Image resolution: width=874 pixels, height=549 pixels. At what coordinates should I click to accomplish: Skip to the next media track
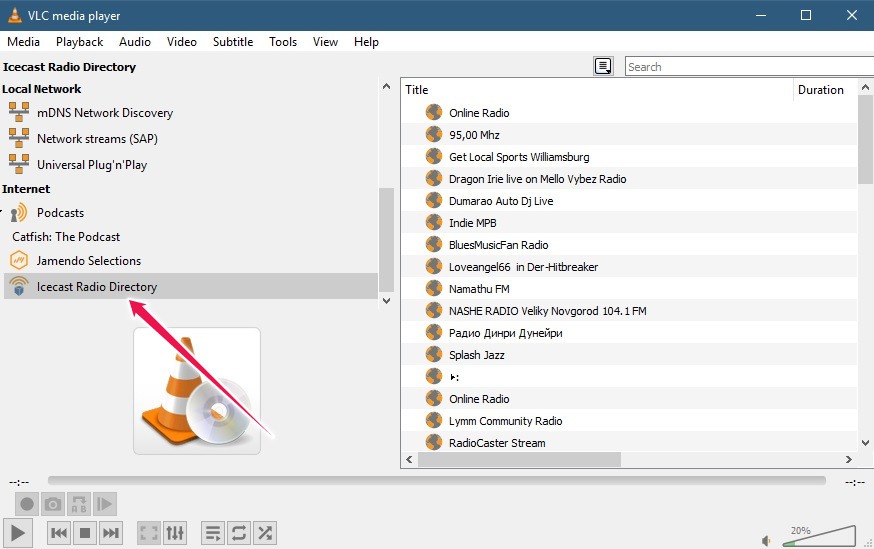point(110,533)
